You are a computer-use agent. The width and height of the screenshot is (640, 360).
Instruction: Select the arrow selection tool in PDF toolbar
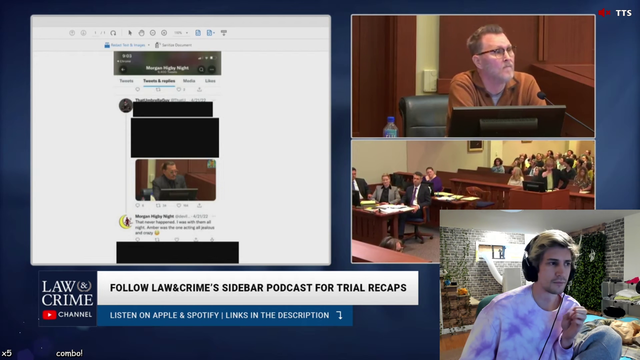click(130, 33)
